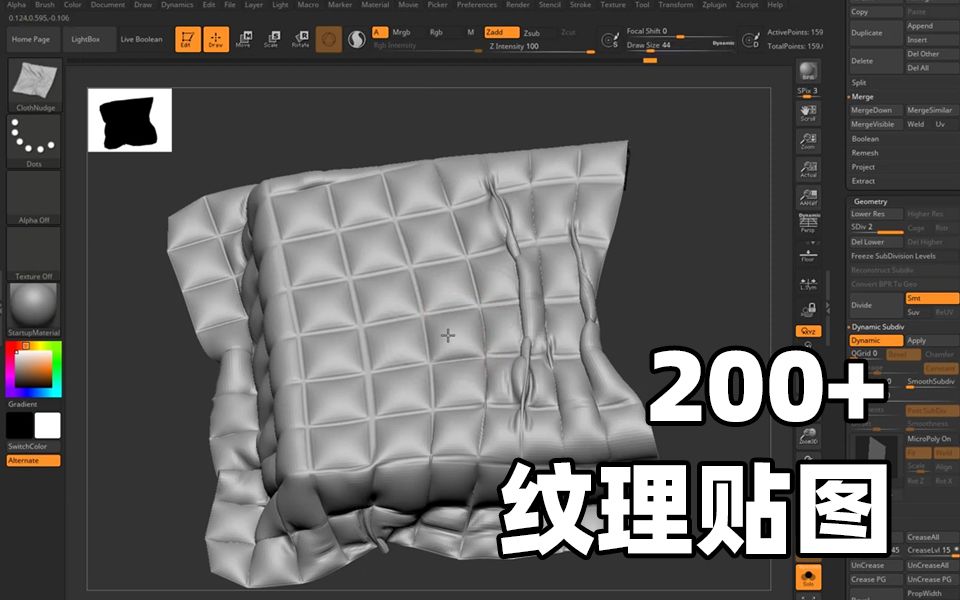This screenshot has height=600, width=960.
Task: Toggle Live Boolean
Action: pyautogui.click(x=141, y=39)
